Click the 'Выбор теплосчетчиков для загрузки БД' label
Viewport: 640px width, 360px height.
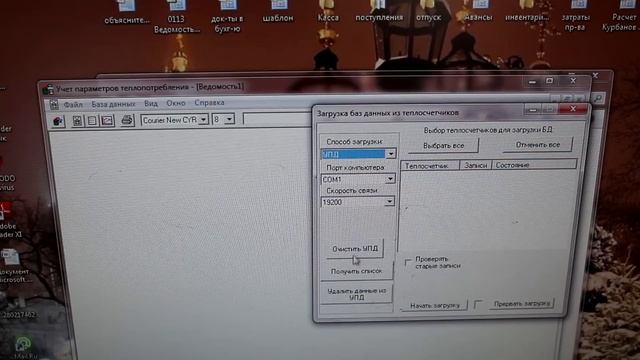488,130
